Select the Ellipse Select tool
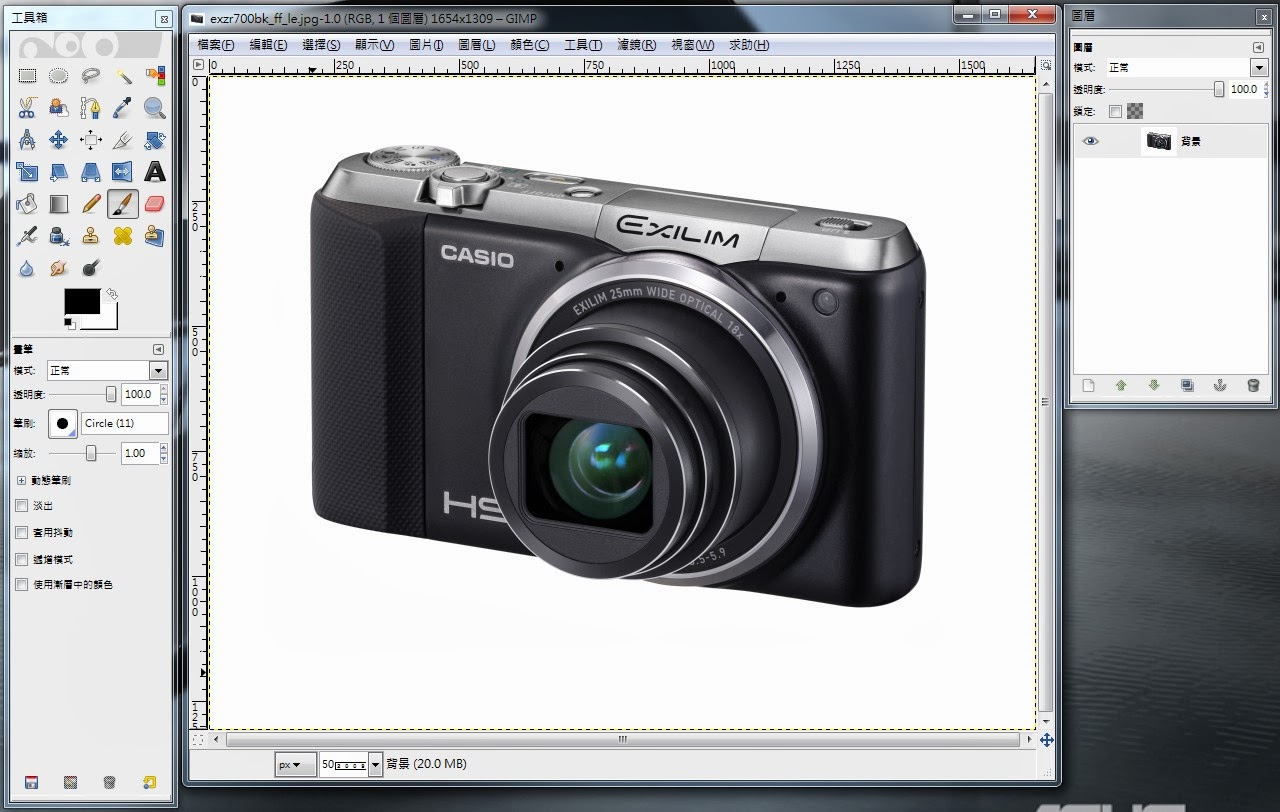The width and height of the screenshot is (1280, 812). [x=59, y=75]
